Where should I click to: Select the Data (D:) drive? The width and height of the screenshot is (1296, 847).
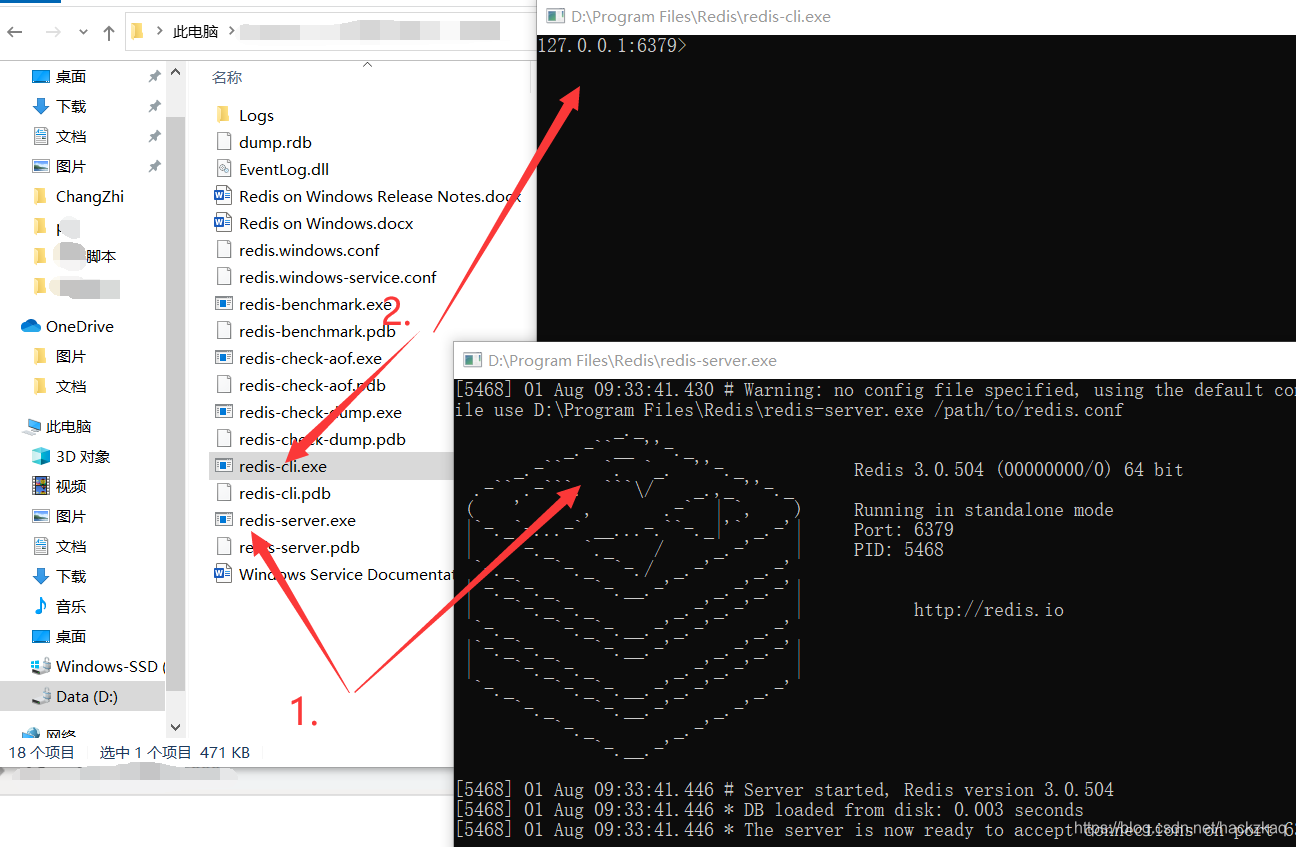coord(87,696)
